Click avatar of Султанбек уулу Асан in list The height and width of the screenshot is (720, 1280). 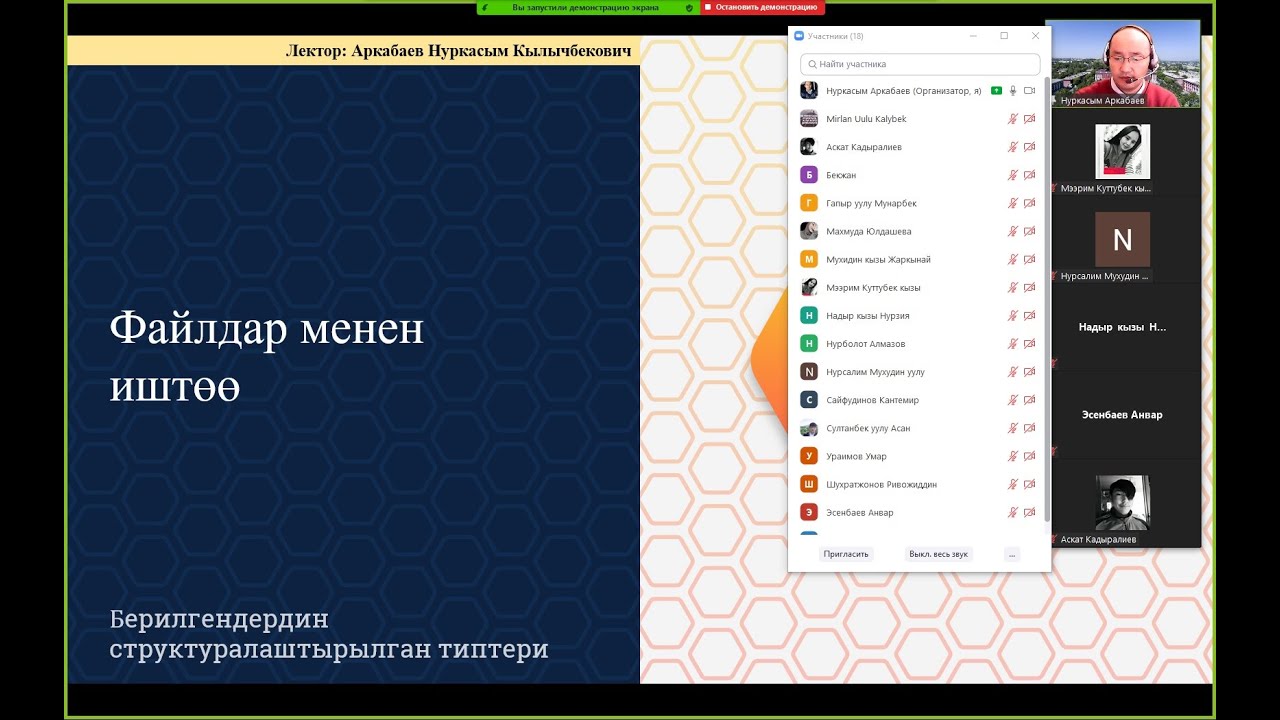click(809, 428)
